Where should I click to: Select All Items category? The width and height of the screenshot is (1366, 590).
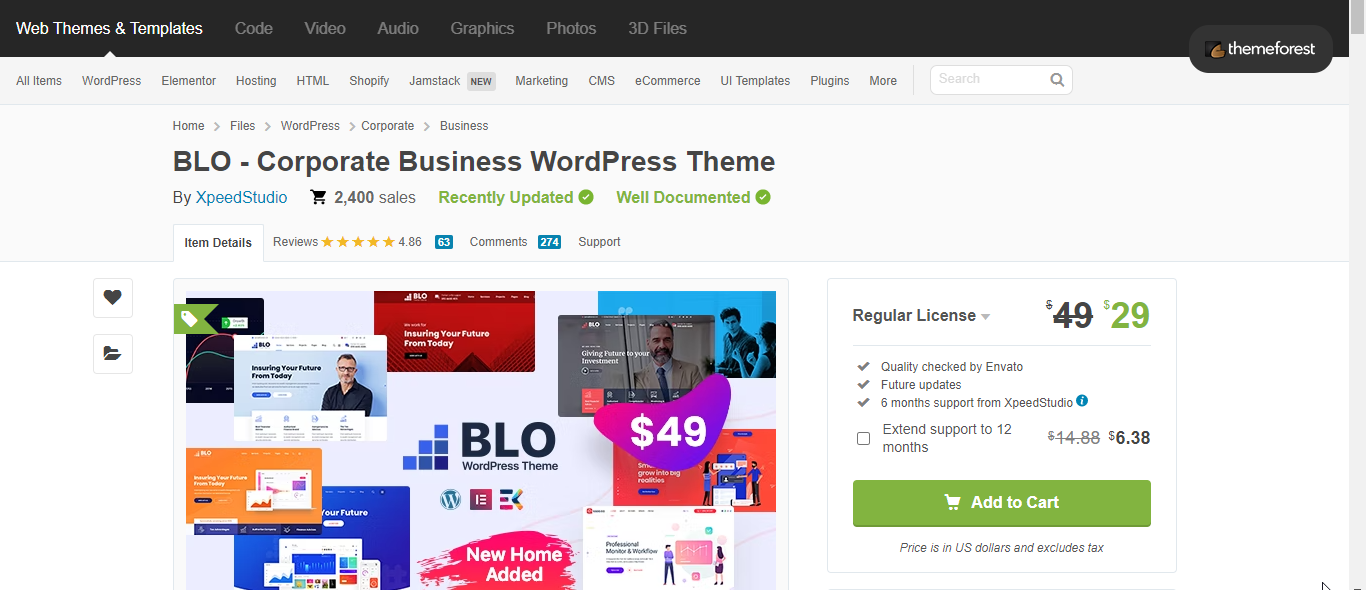[39, 81]
